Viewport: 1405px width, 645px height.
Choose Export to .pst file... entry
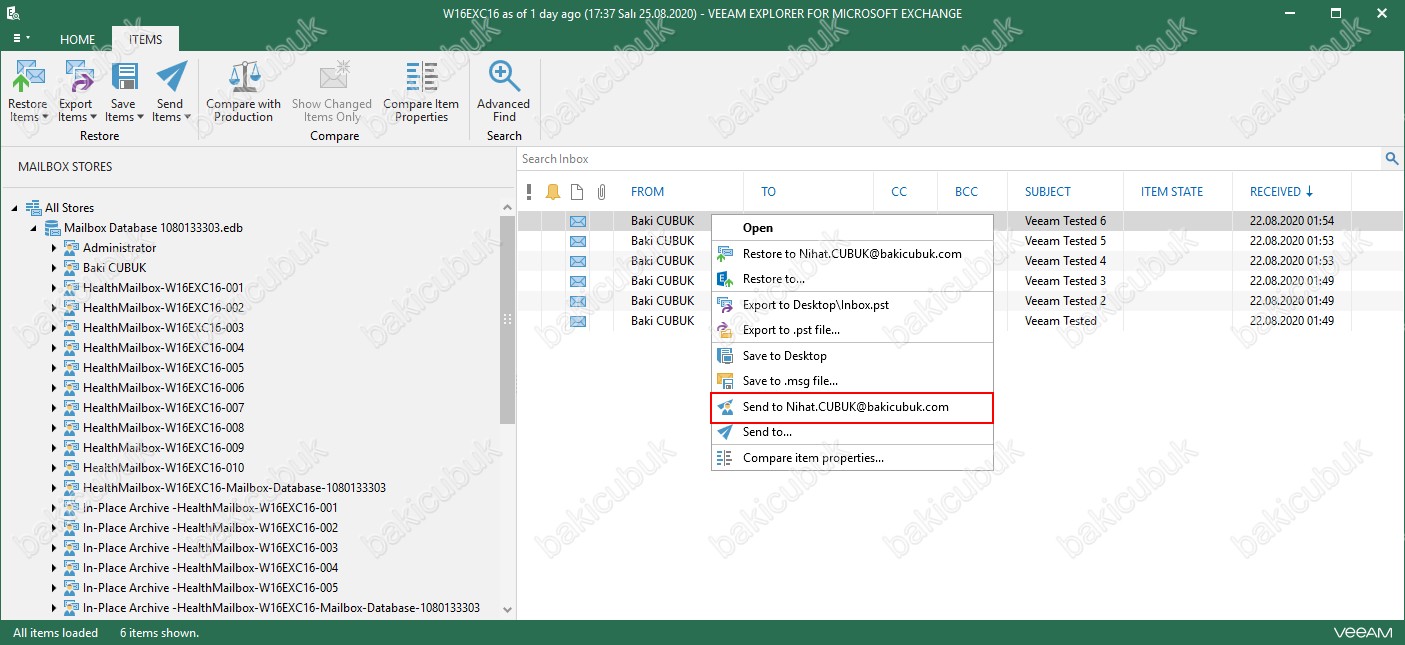click(x=852, y=330)
